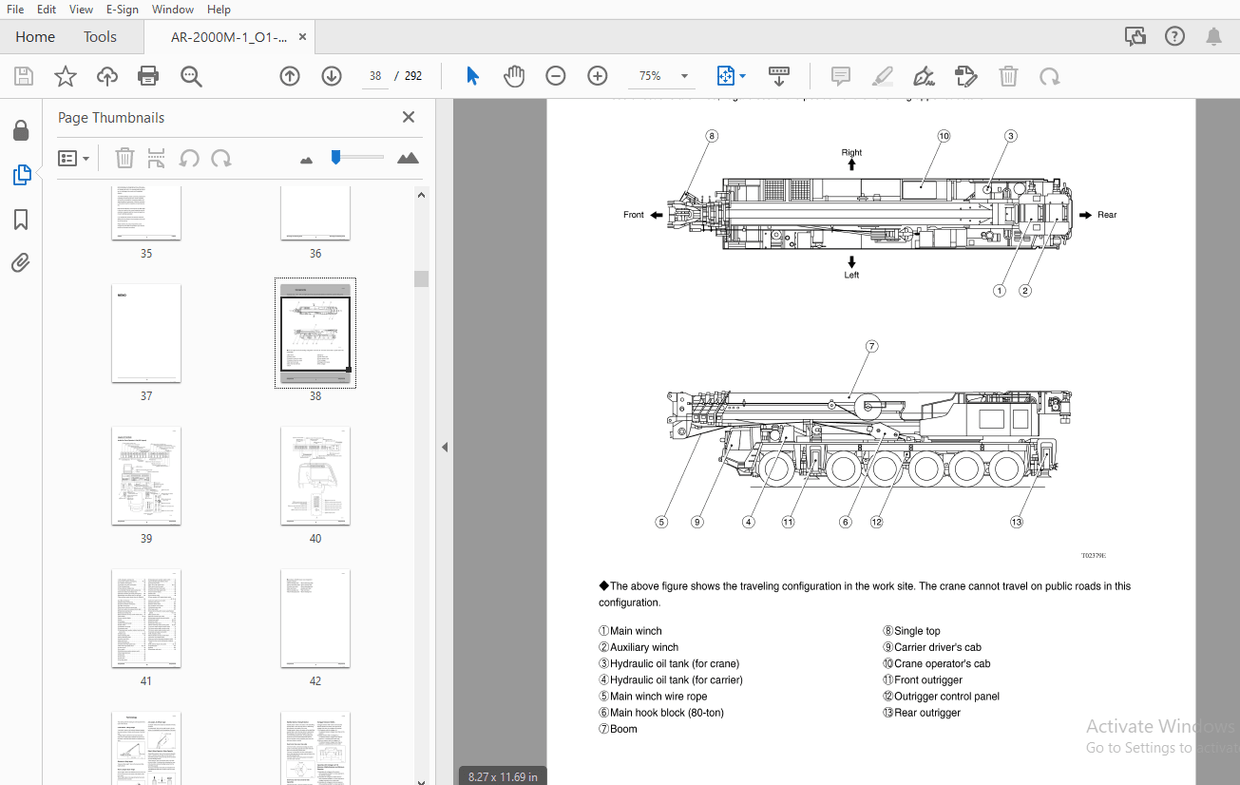Image resolution: width=1240 pixels, height=785 pixels.
Task: Print the document
Action: point(148,76)
